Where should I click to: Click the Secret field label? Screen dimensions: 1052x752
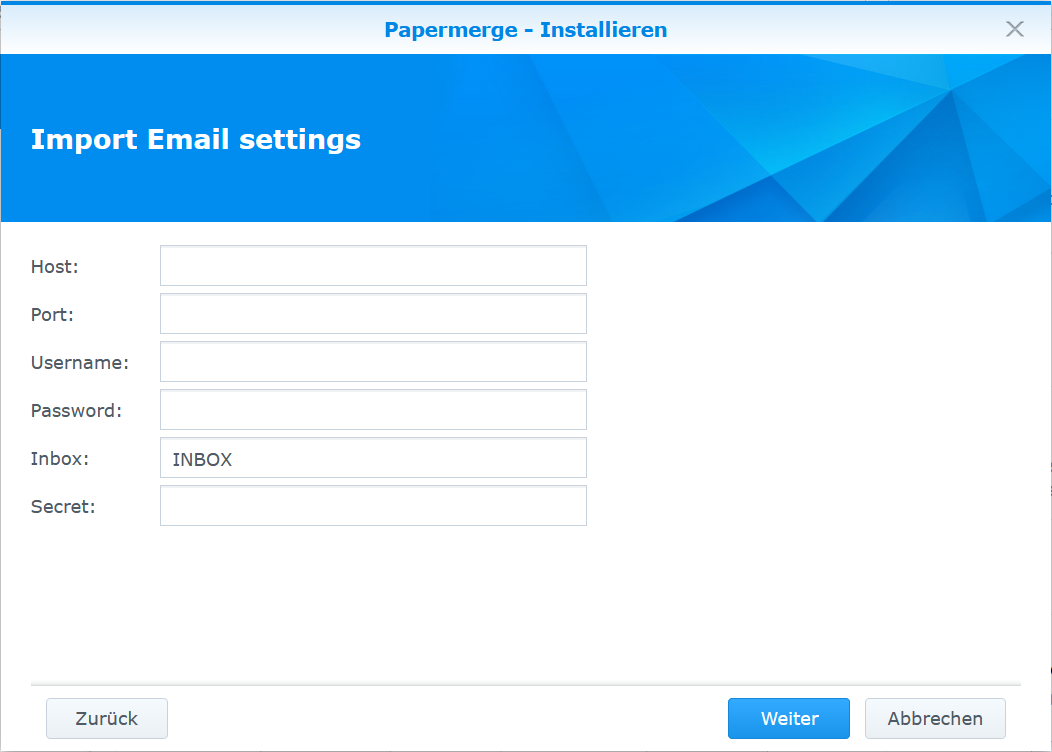[61, 507]
